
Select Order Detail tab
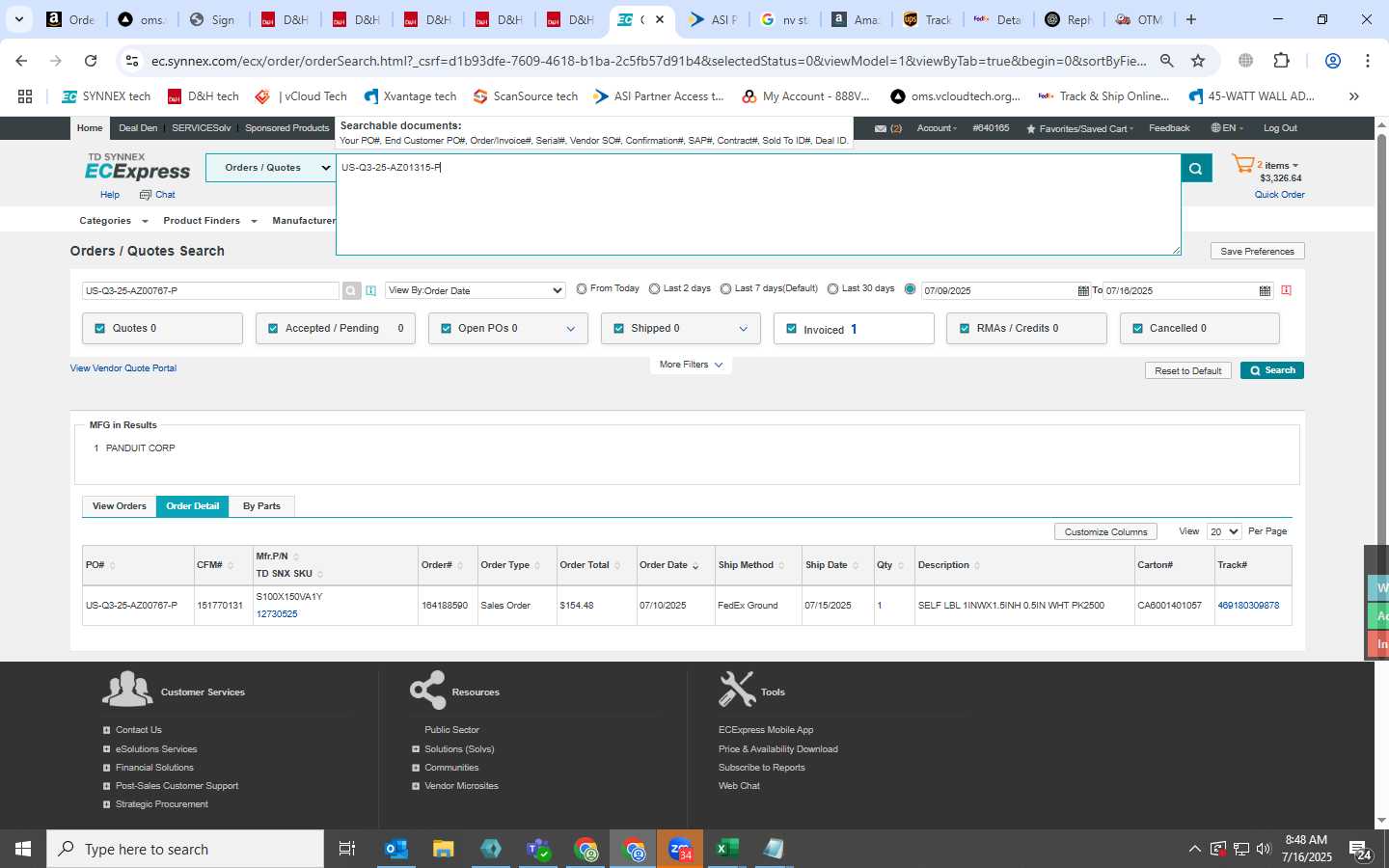[x=193, y=506]
